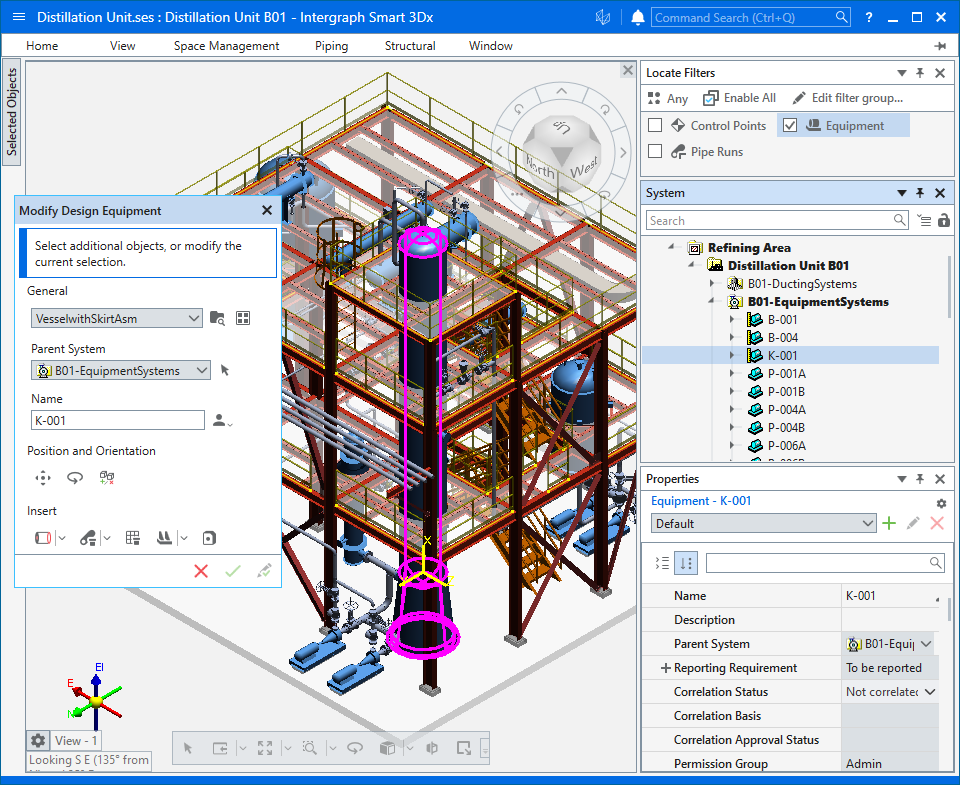Click the view settings gear beside View - 1
960x785 pixels.
38,741
